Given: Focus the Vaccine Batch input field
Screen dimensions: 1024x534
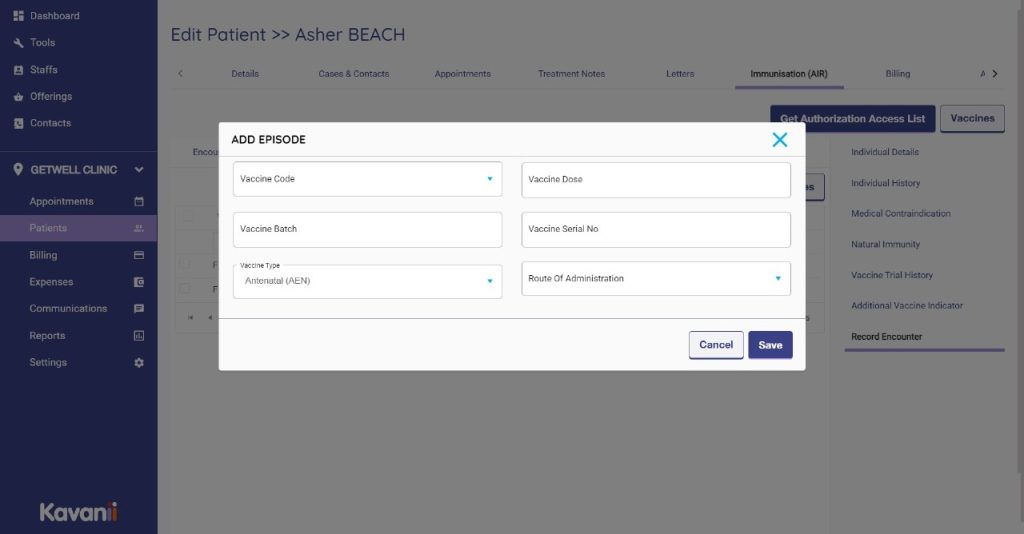Looking at the screenshot, I should point(367,229).
